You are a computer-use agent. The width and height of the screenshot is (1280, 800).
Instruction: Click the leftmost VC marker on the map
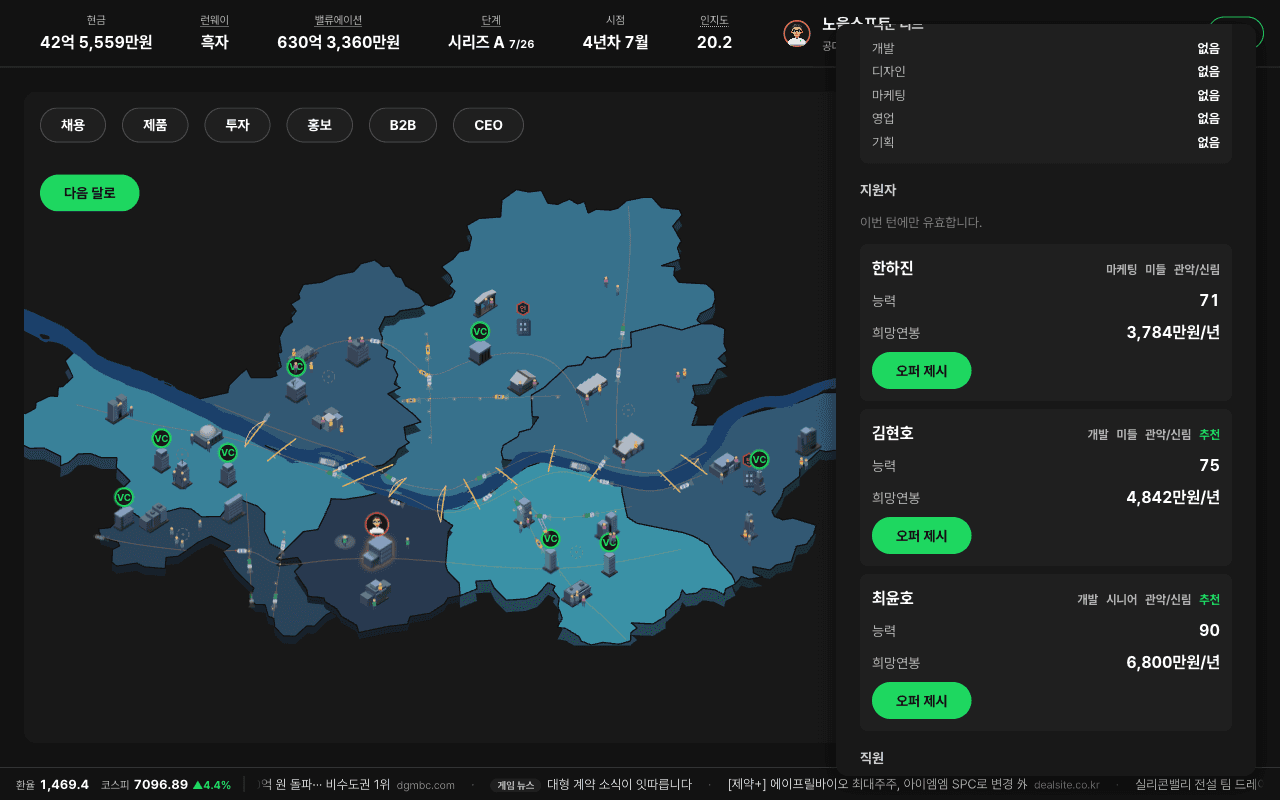[124, 497]
